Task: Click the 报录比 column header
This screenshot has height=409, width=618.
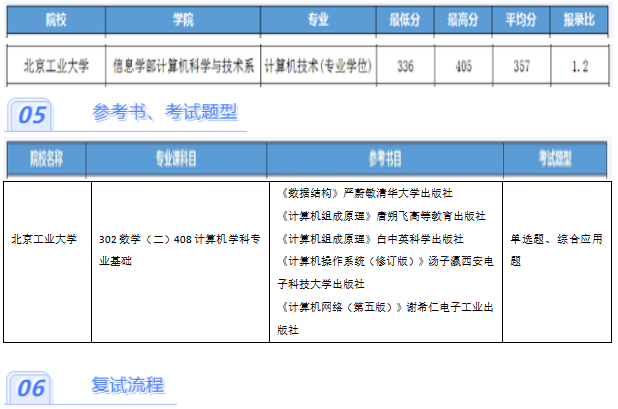Action: [x=579, y=19]
